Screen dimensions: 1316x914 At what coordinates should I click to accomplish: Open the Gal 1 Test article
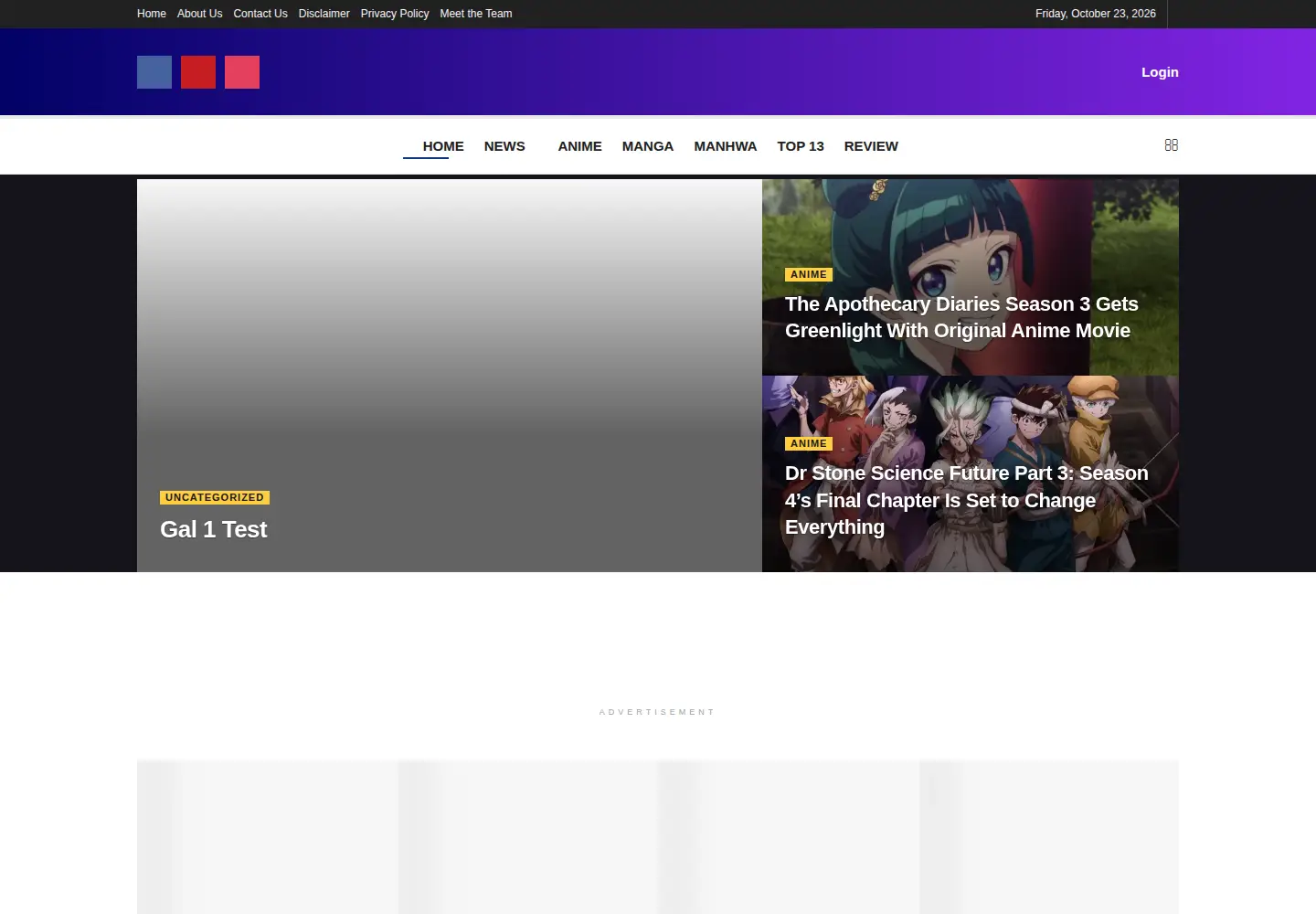pos(214,529)
